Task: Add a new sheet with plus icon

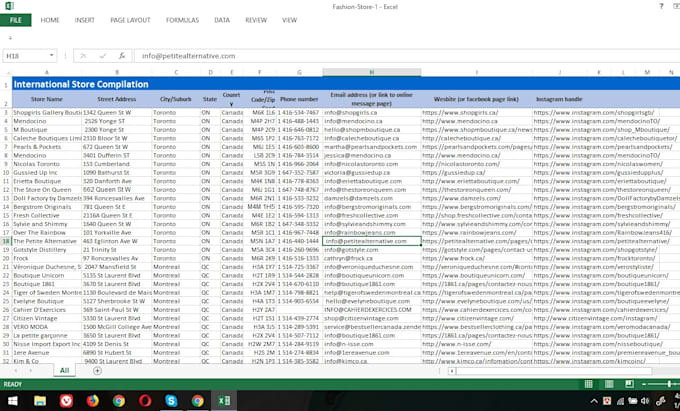Action: click(97, 371)
